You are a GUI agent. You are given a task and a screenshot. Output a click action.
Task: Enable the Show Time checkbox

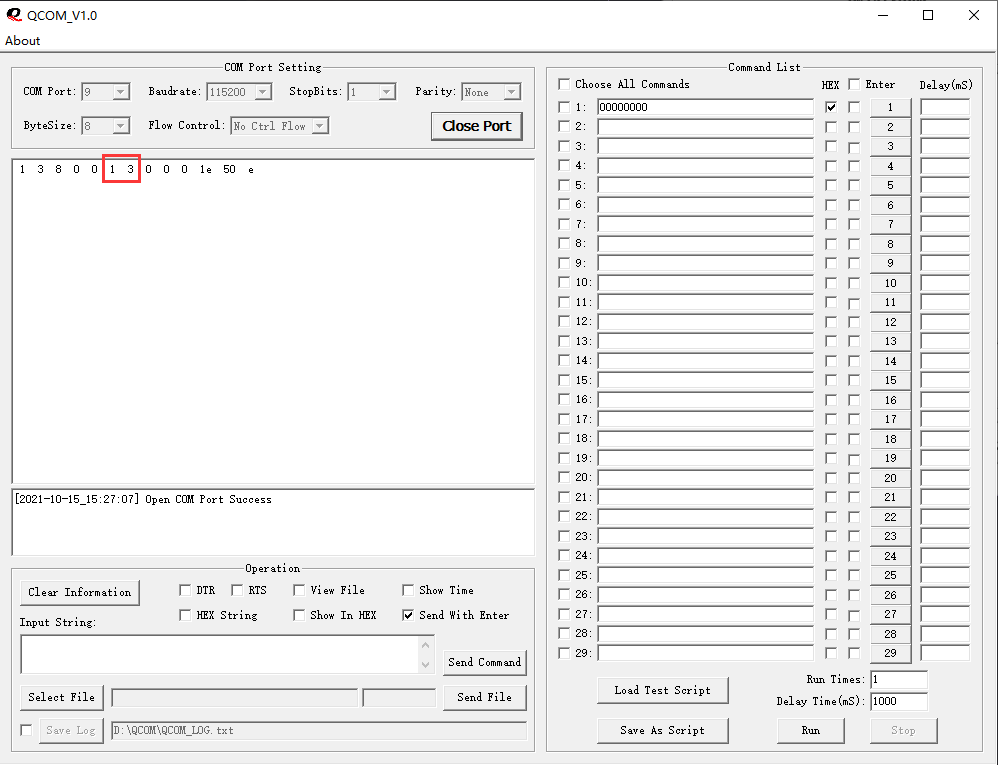(408, 590)
